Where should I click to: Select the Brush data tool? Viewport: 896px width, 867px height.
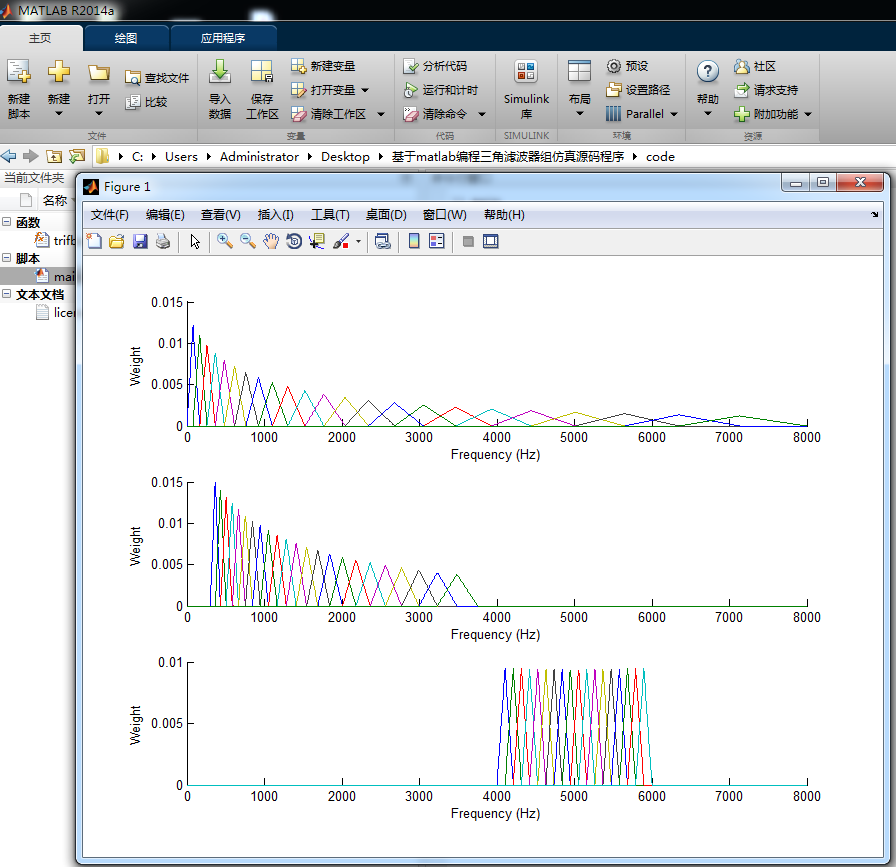[x=341, y=241]
